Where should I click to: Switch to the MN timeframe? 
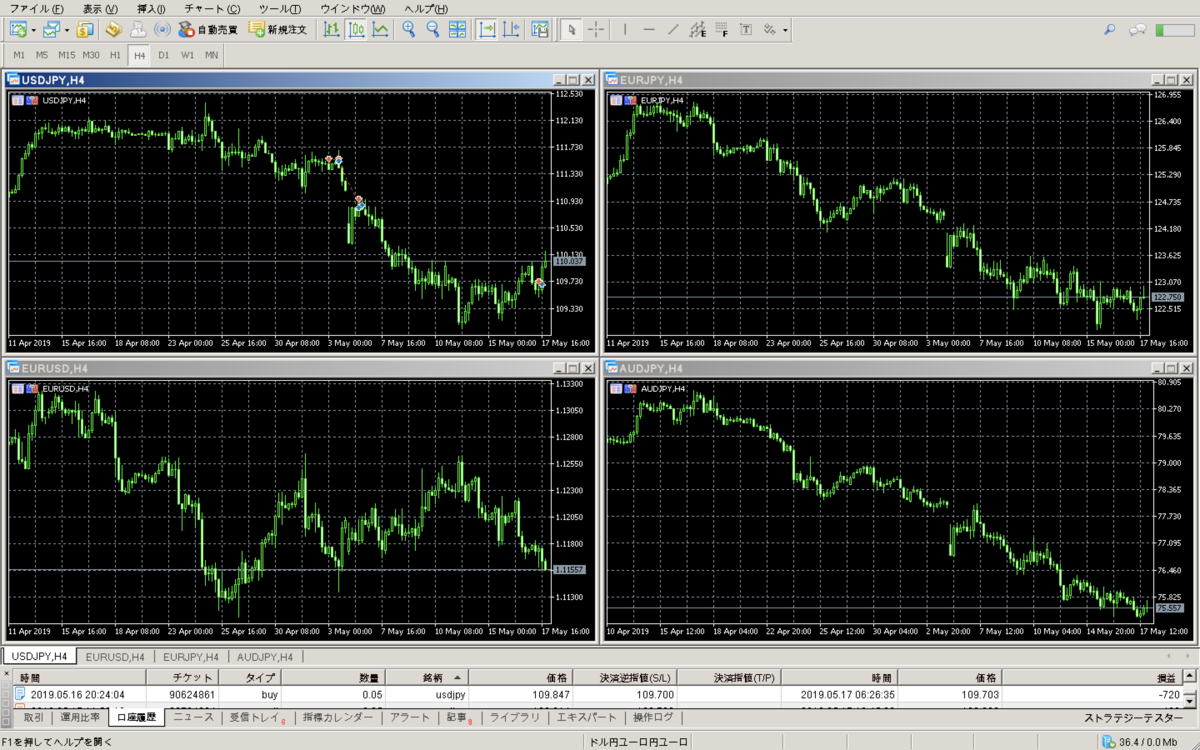pyautogui.click(x=211, y=54)
